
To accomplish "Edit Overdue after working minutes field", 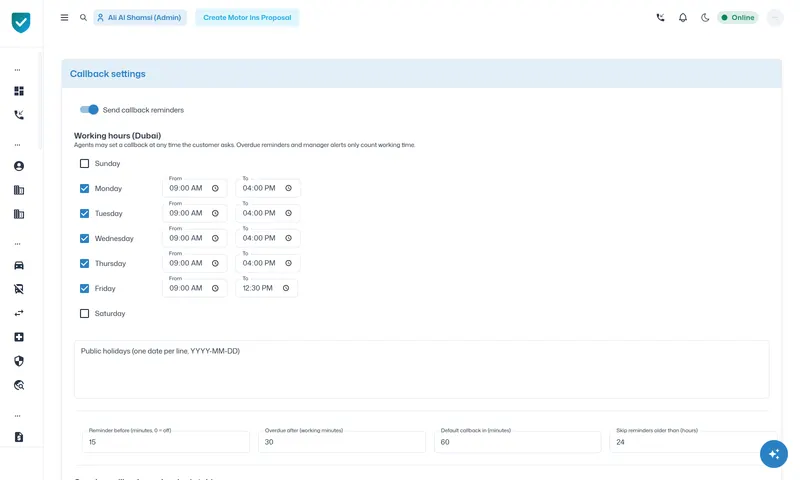I will click(342, 442).
